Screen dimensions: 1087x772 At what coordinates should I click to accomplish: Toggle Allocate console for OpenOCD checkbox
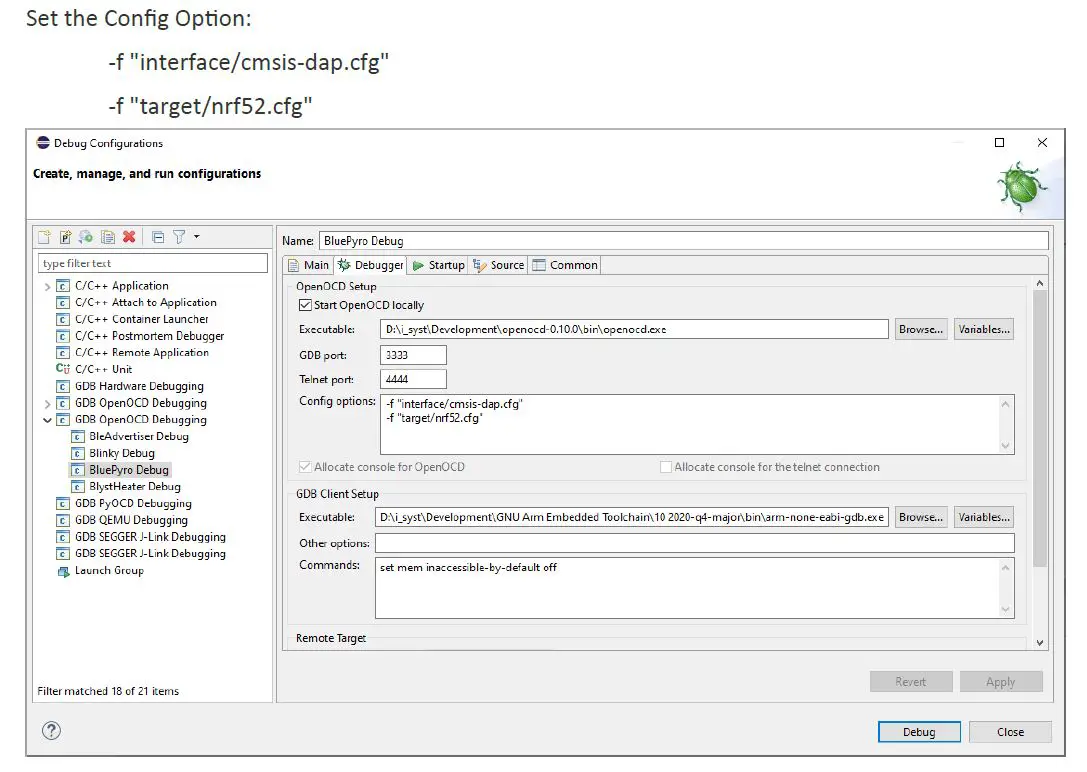(x=305, y=467)
